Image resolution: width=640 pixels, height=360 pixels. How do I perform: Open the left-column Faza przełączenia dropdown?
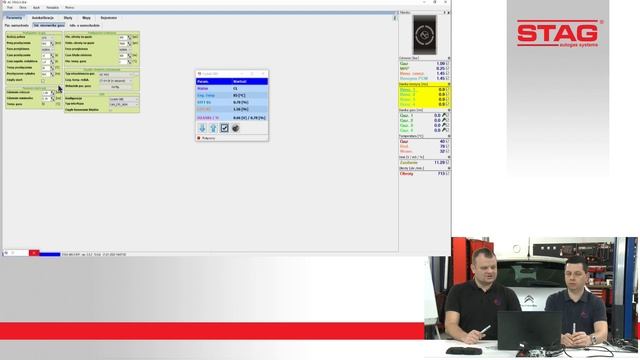[47, 49]
